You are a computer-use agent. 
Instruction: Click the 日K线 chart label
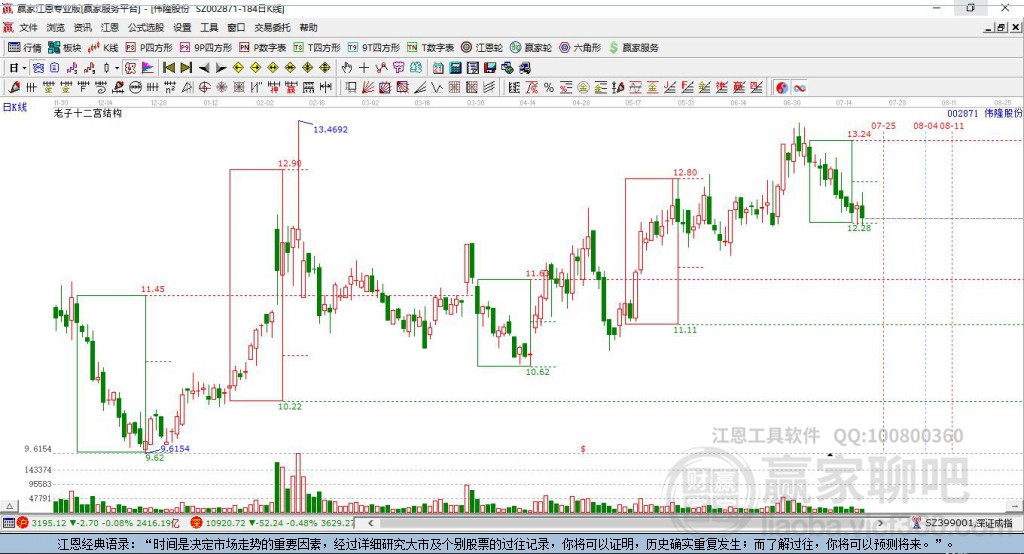(15, 107)
